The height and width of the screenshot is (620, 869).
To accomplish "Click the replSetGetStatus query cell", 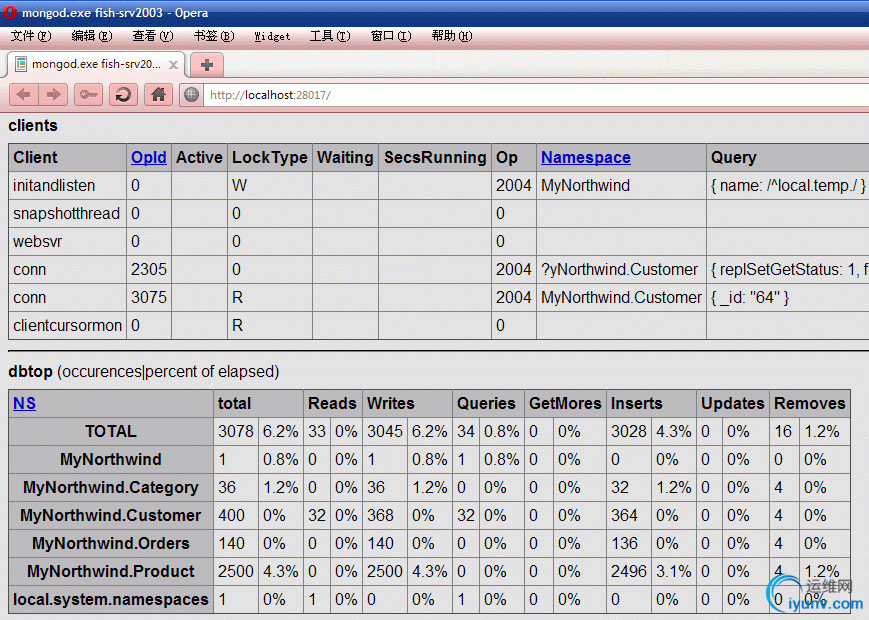I will pyautogui.click(x=788, y=269).
